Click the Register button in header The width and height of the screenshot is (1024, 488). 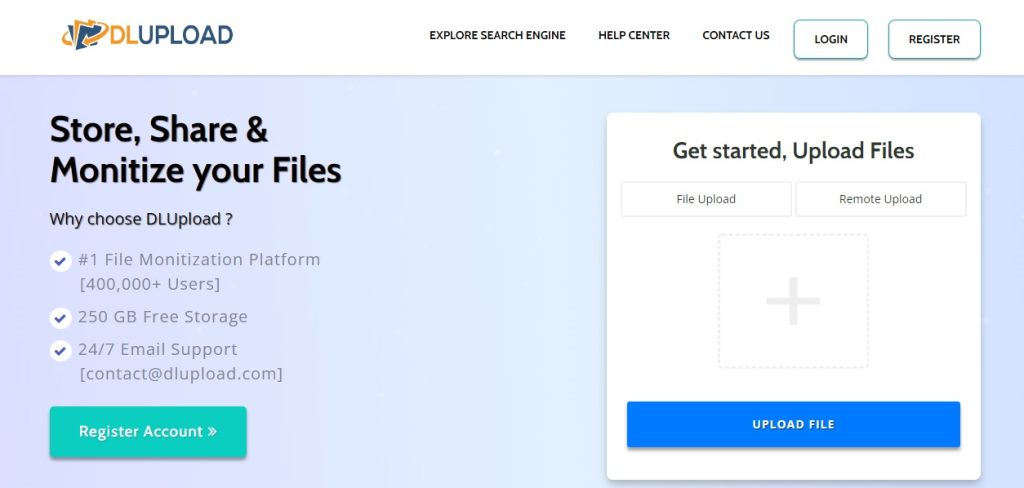(x=934, y=39)
